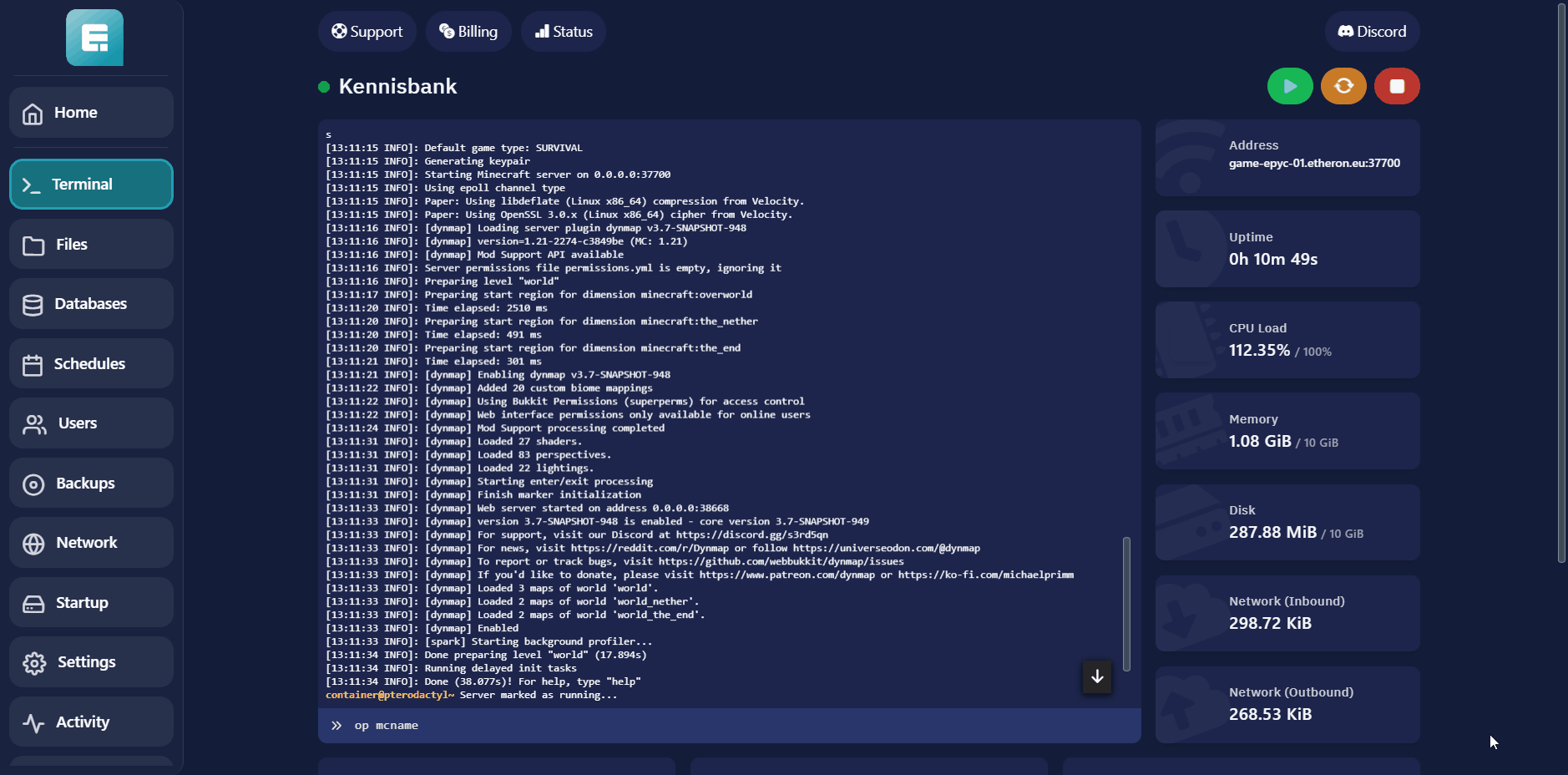
Task: Open the Schedules page
Action: pos(91,364)
